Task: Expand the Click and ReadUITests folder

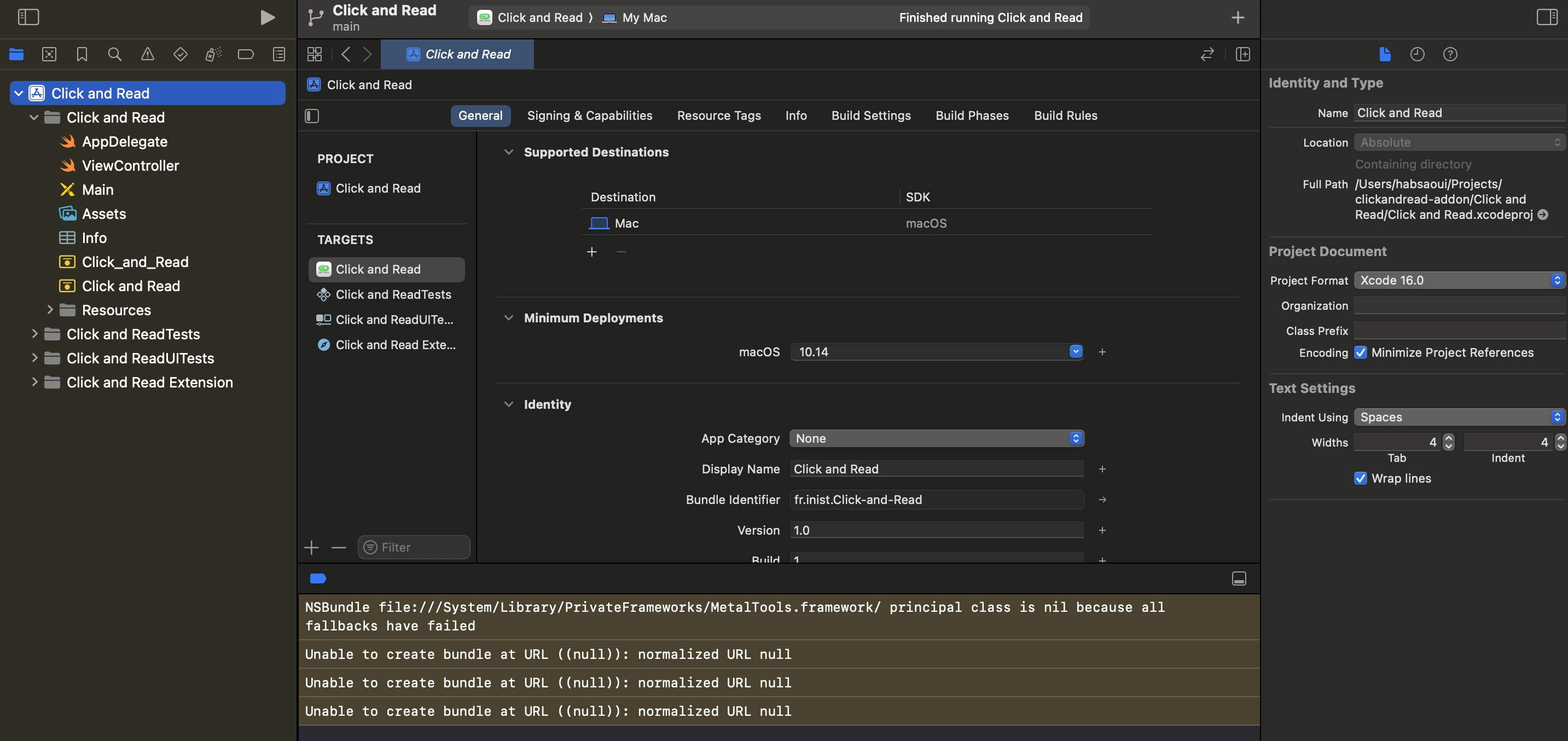Action: pos(34,358)
